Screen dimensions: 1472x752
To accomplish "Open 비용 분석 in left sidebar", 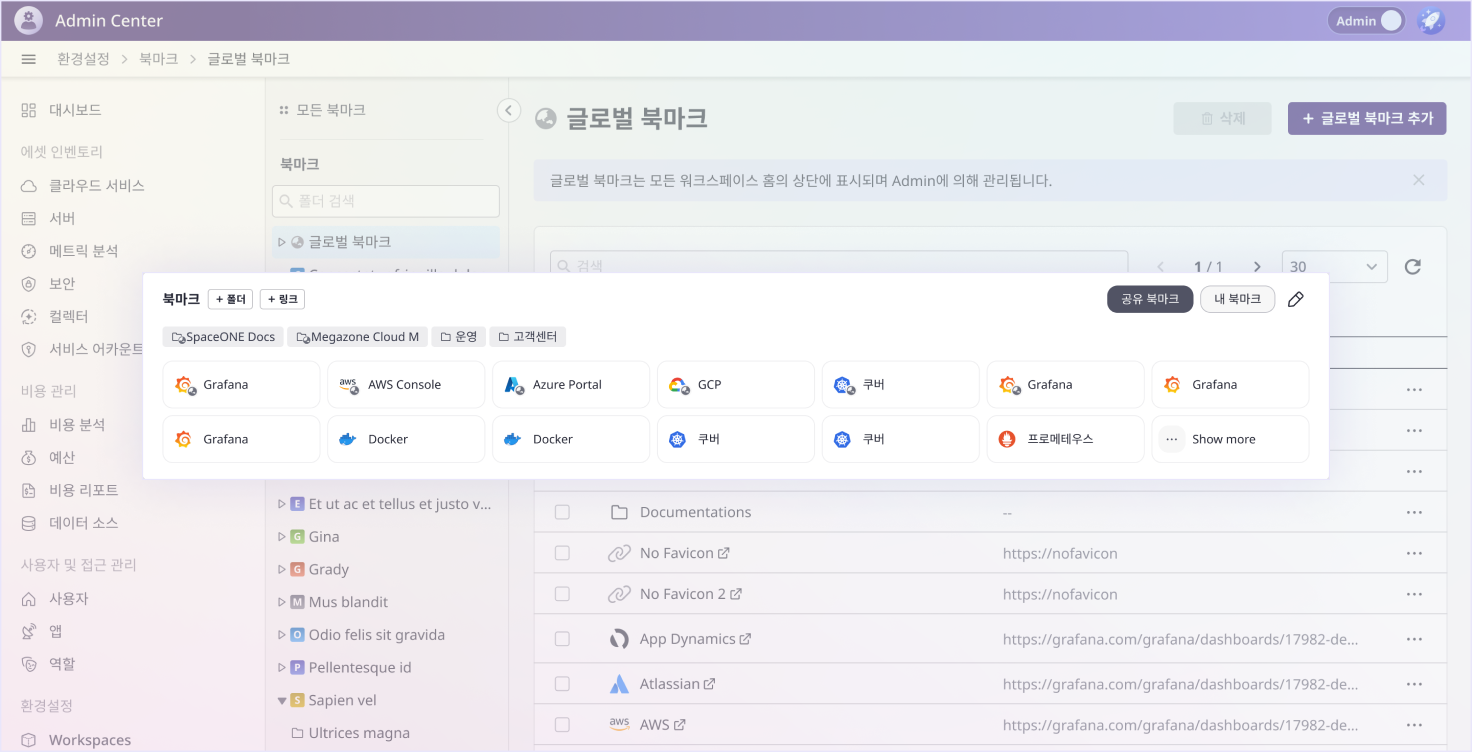I will [x=77, y=425].
